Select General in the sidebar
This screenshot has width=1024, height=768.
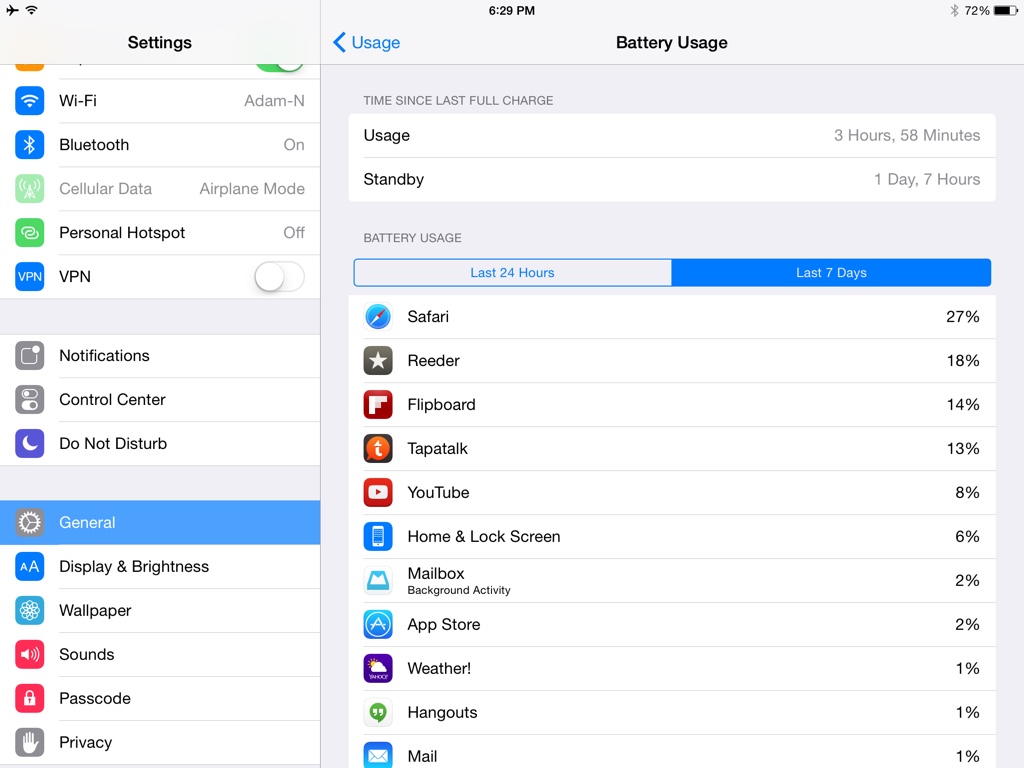160,522
